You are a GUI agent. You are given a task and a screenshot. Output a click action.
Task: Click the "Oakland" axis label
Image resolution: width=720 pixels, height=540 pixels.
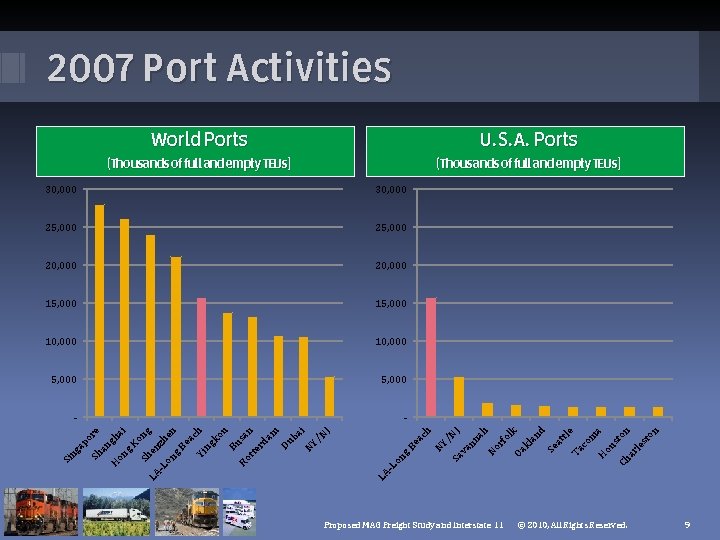point(529,441)
